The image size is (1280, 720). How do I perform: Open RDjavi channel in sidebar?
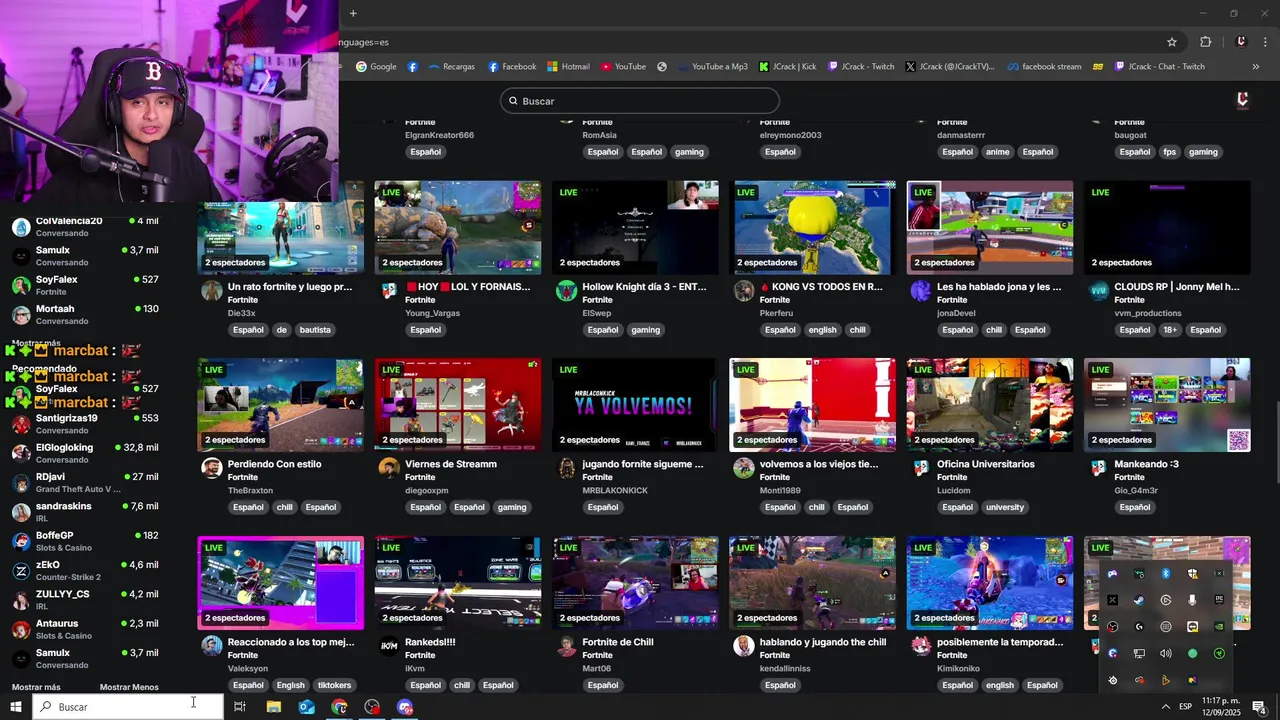[x=84, y=483]
